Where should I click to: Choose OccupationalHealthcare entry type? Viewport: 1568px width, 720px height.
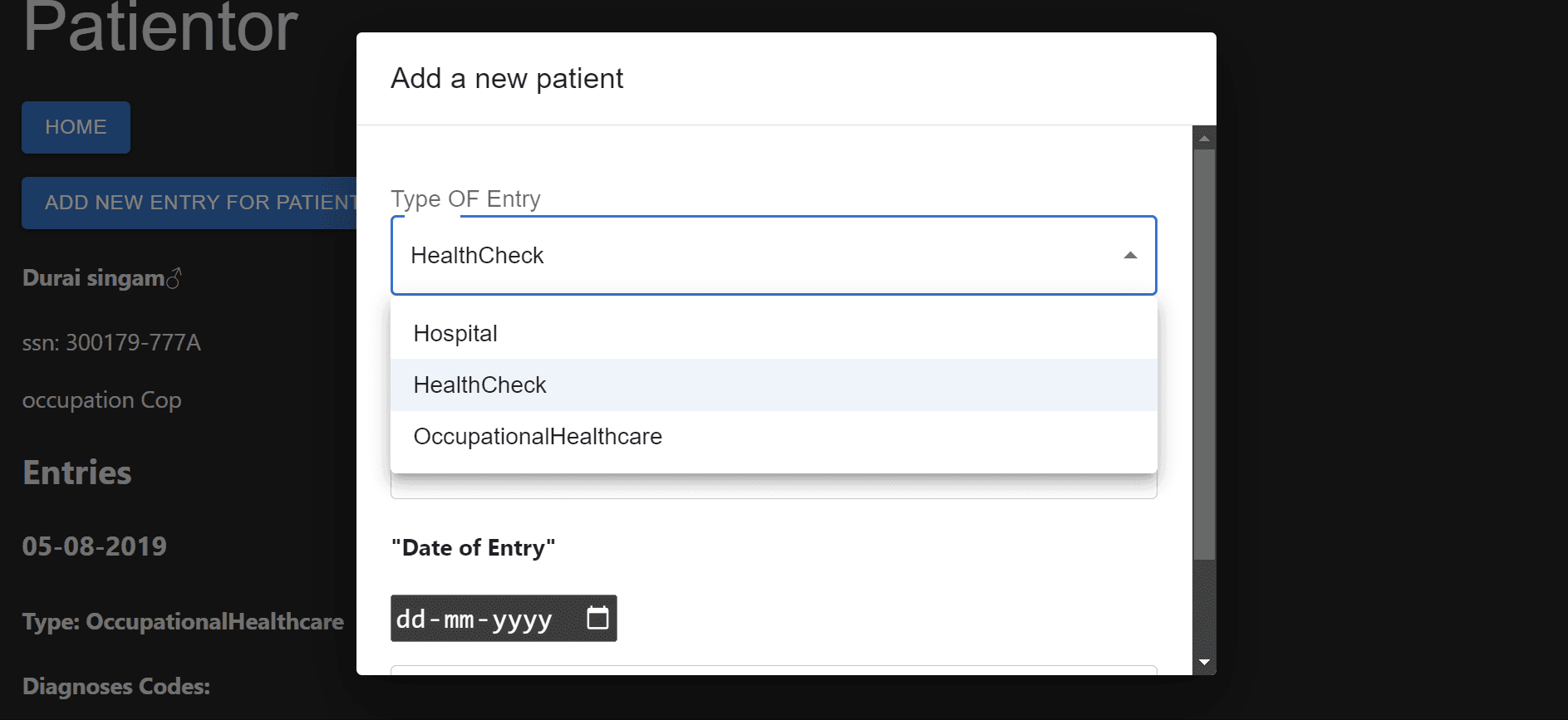[x=538, y=436]
